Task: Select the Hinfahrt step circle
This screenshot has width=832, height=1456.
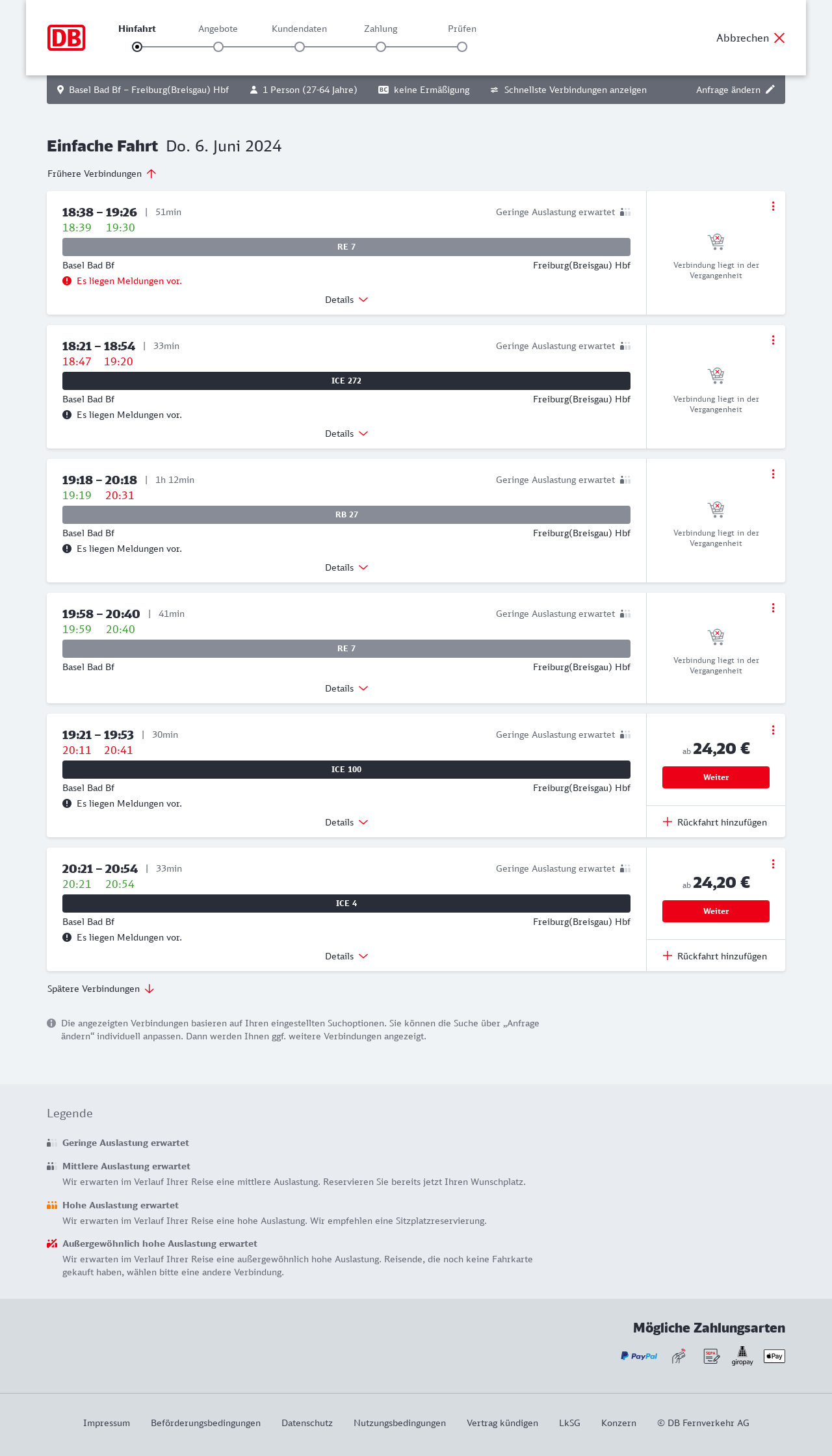Action: 137,47
